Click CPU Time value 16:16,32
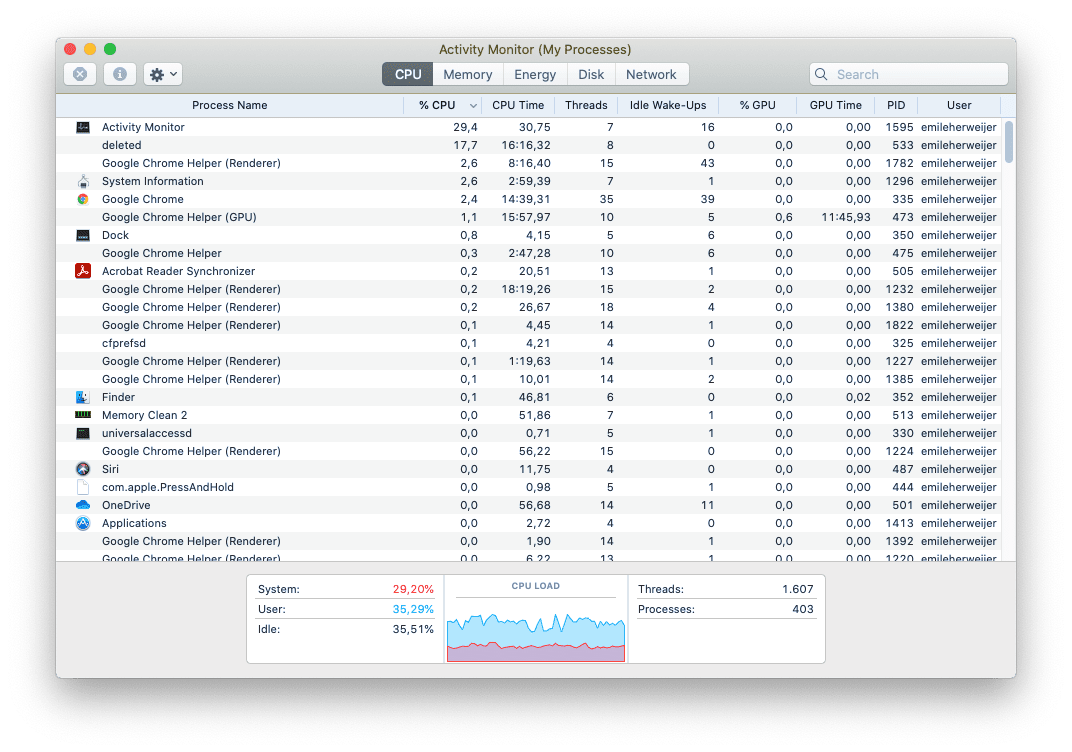 [526, 145]
